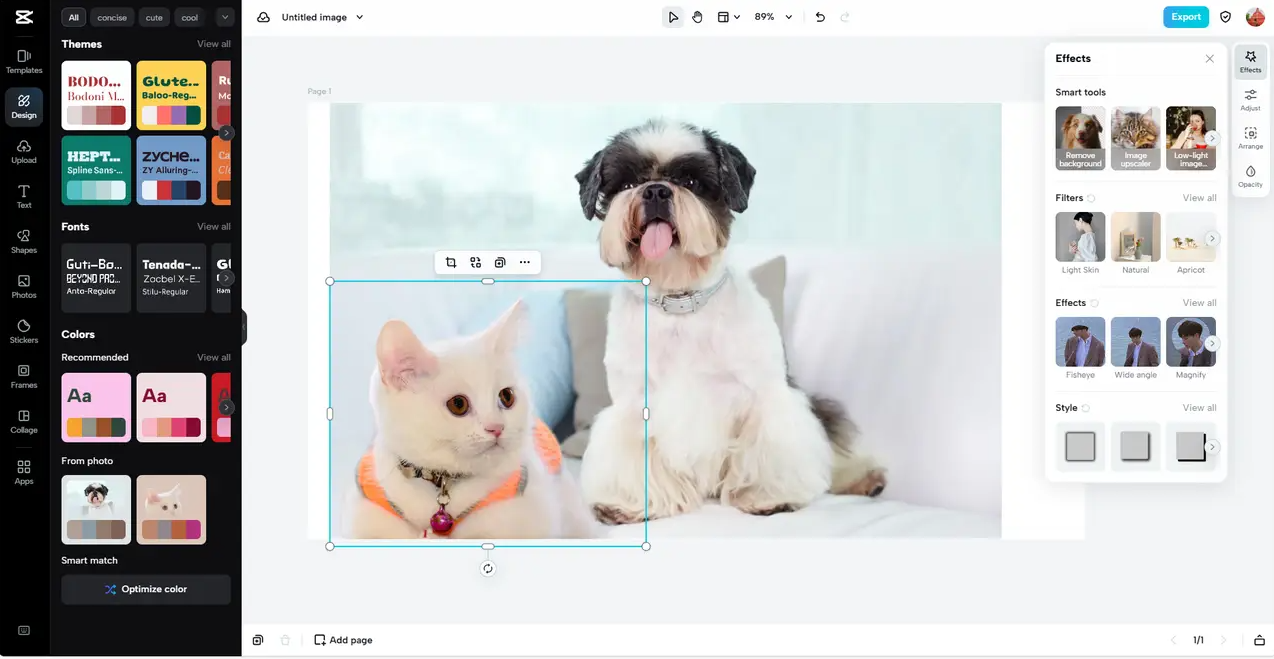Image resolution: width=1274 pixels, height=659 pixels.
Task: Show more Filters with arrow
Action: coord(1212,238)
